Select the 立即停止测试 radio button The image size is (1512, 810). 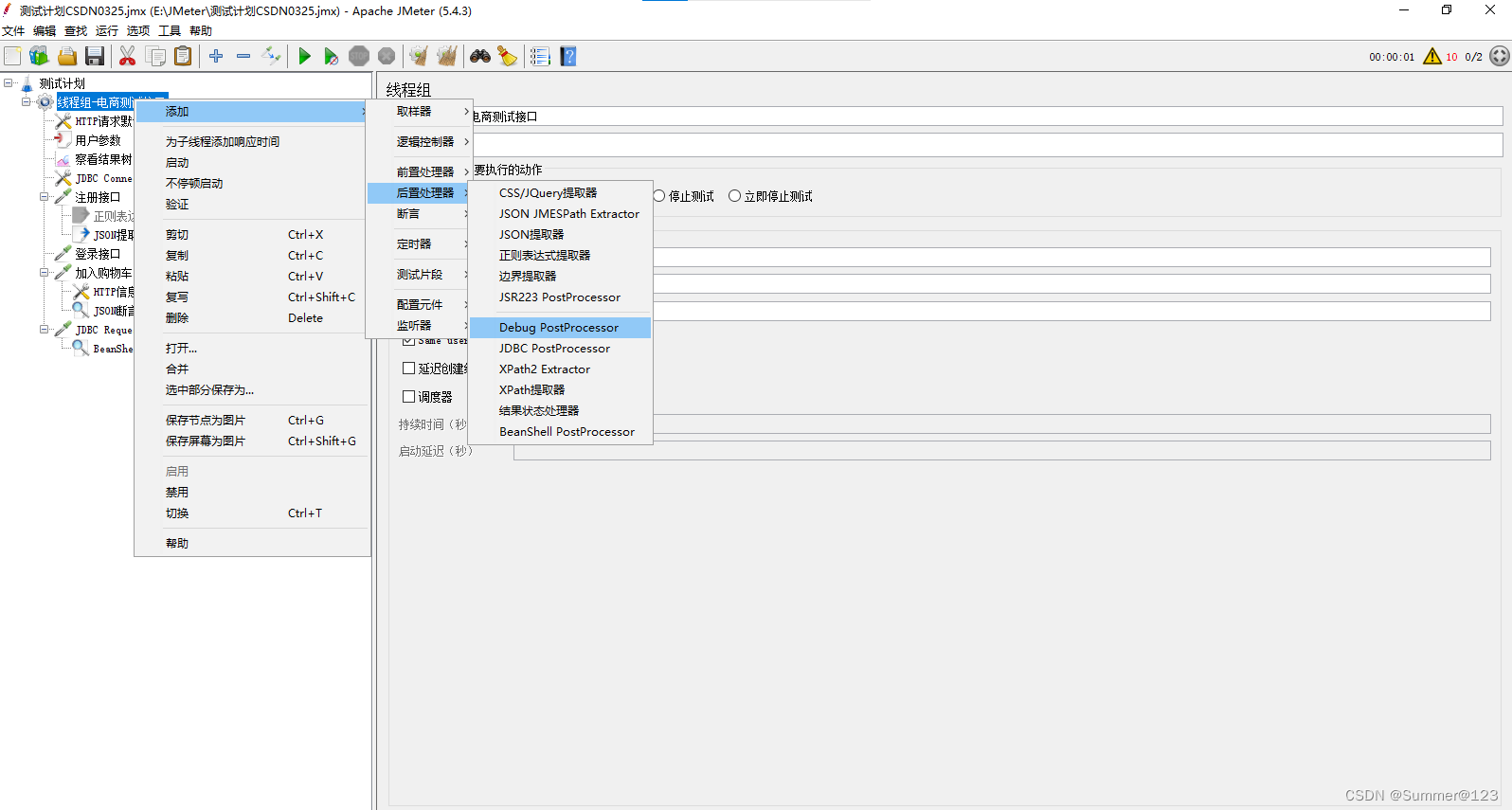point(734,196)
